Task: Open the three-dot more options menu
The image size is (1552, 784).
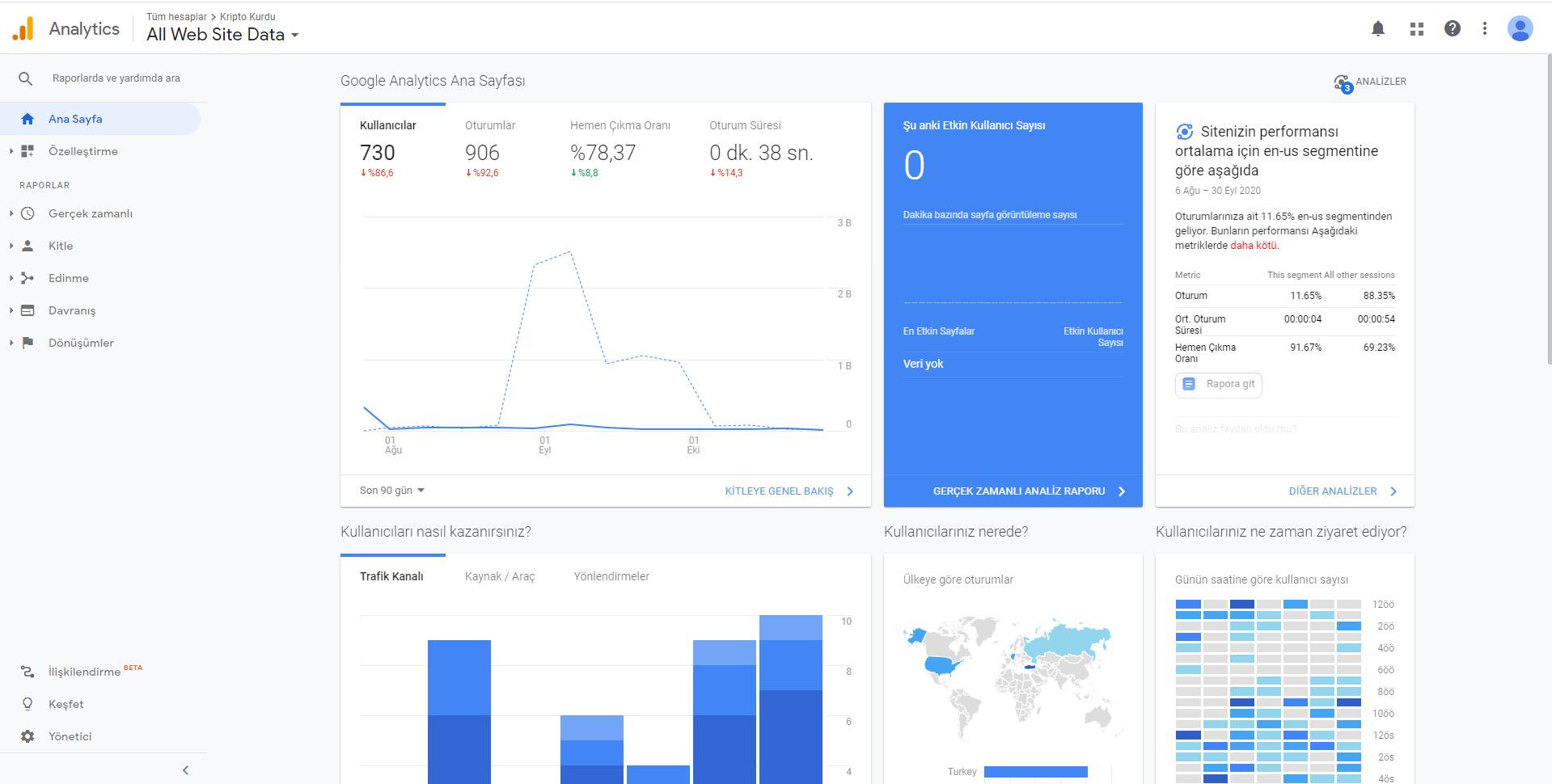Action: [x=1485, y=28]
